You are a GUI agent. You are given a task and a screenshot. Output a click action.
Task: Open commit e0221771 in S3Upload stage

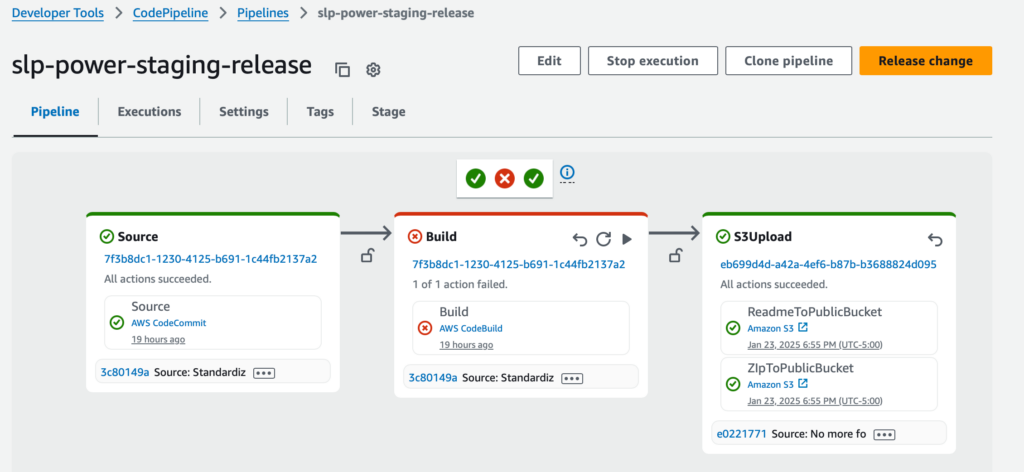tap(742, 433)
